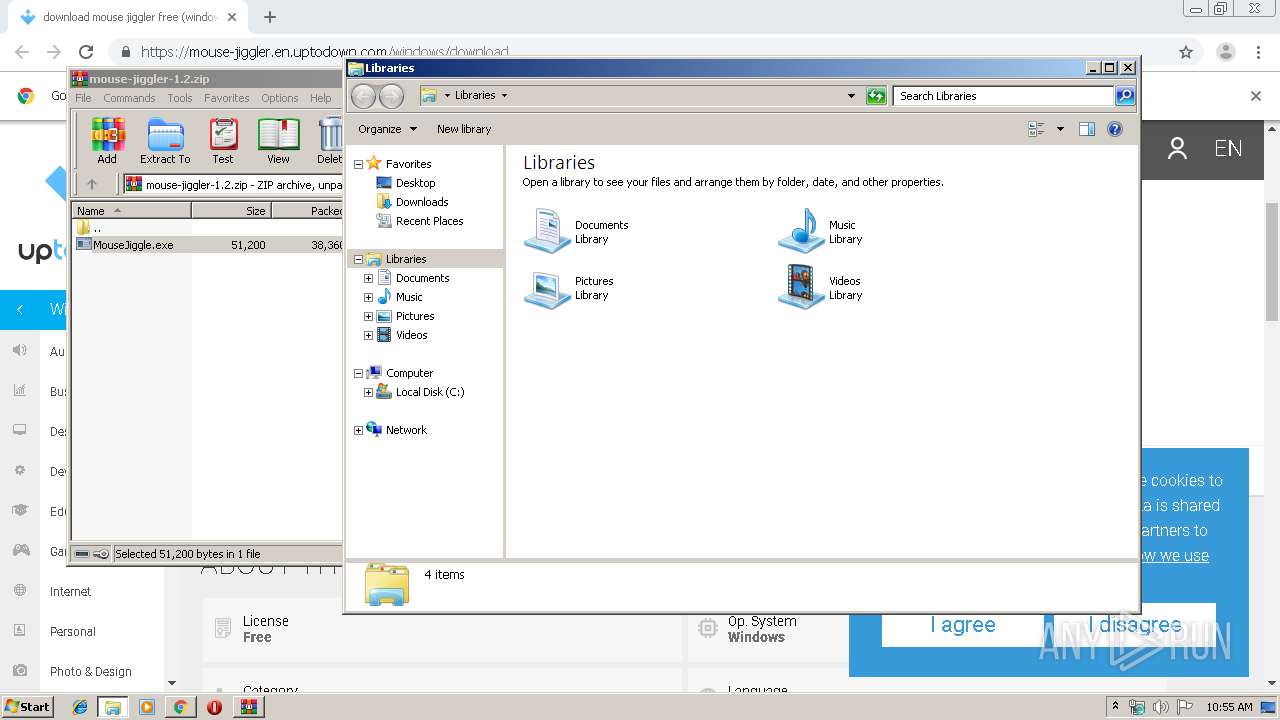Select Desktop under Favorites
Screen dimensions: 1280x720
pyautogui.click(x=415, y=183)
